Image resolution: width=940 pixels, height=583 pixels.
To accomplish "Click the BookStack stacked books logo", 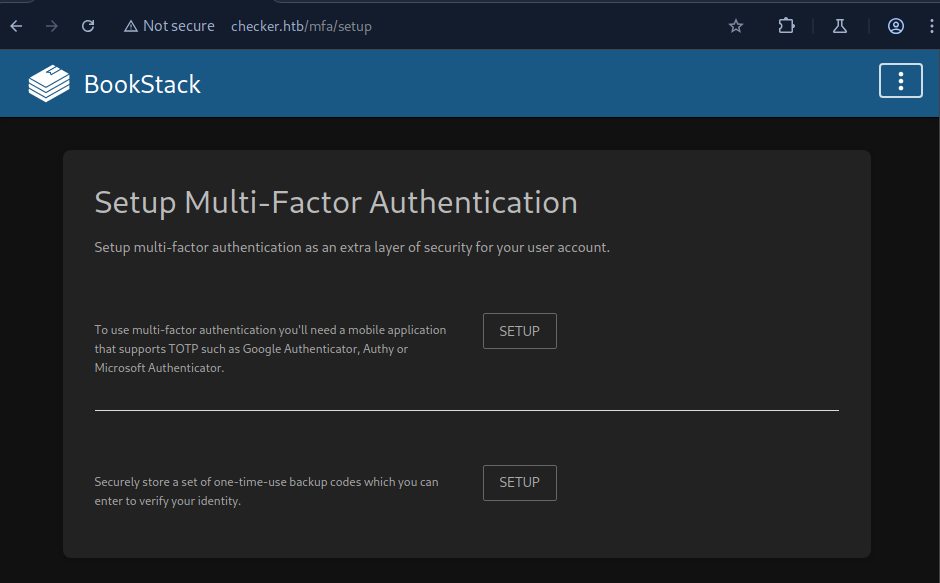I will (x=49, y=84).
